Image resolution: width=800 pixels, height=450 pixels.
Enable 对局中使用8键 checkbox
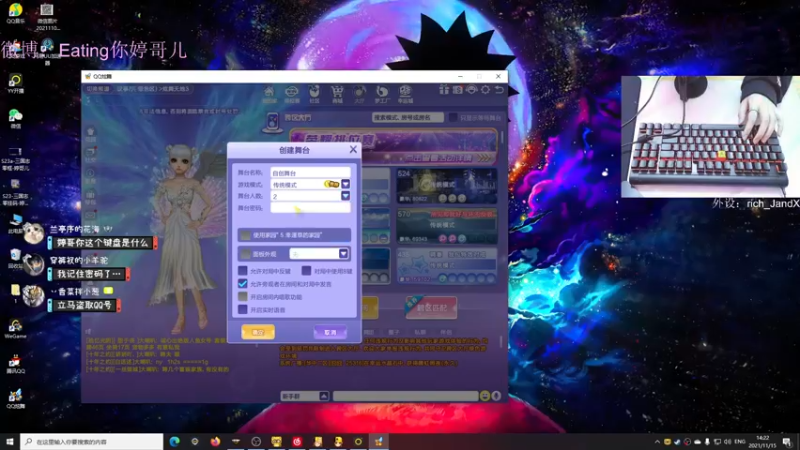pos(306,271)
